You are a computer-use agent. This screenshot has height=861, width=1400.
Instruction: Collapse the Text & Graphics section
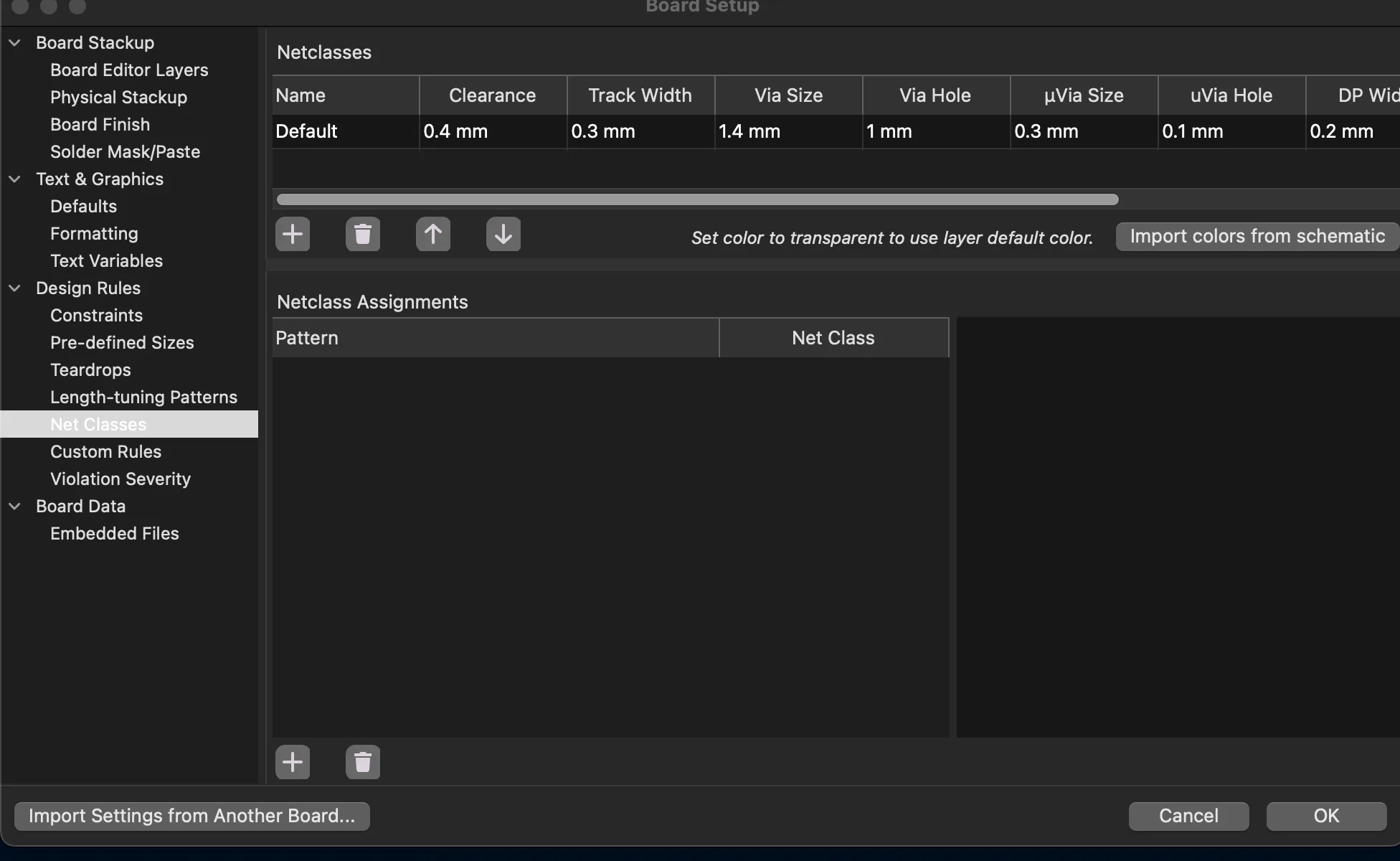click(14, 179)
